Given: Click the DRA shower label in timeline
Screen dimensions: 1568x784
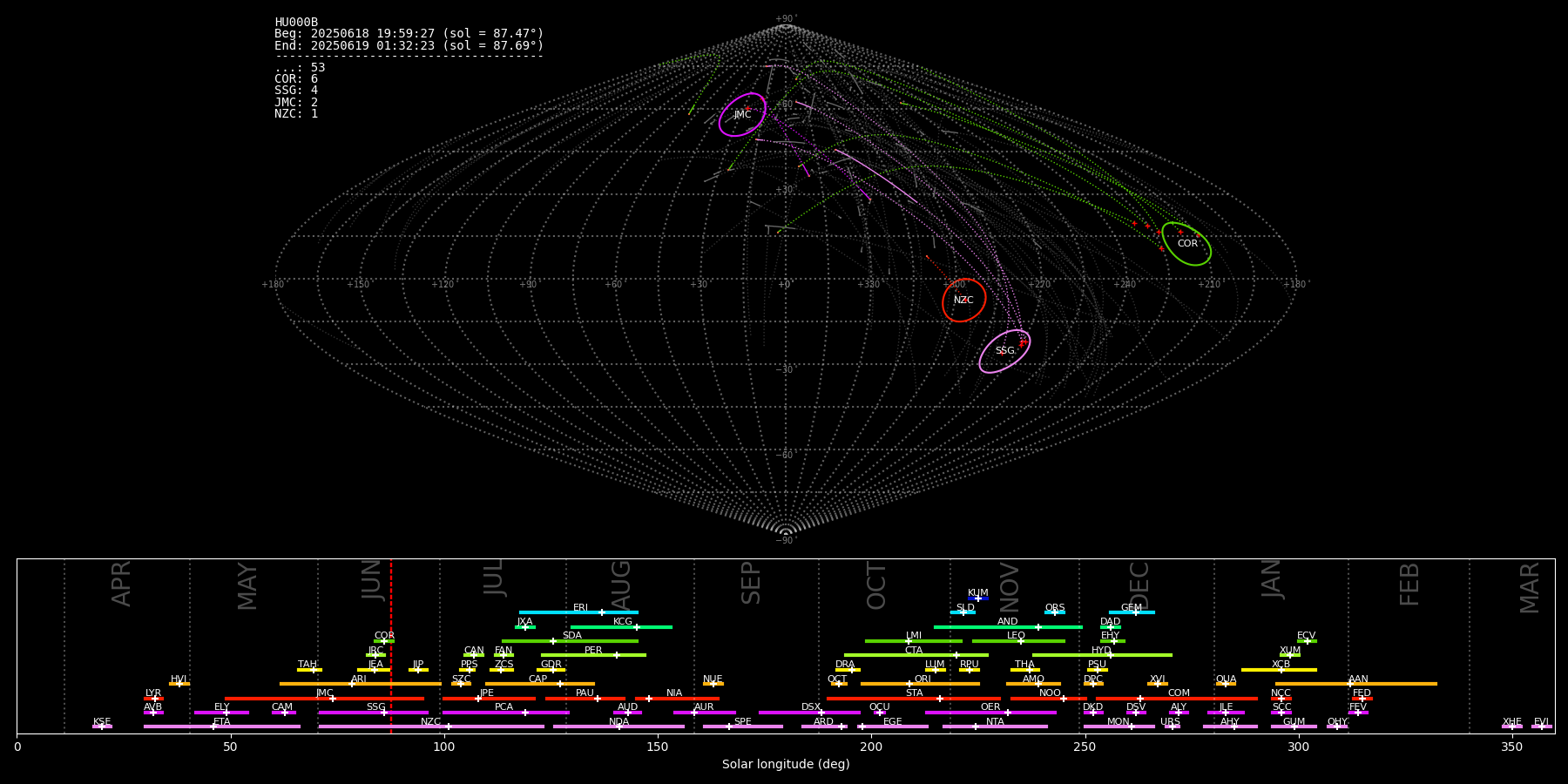Looking at the screenshot, I should [x=845, y=665].
